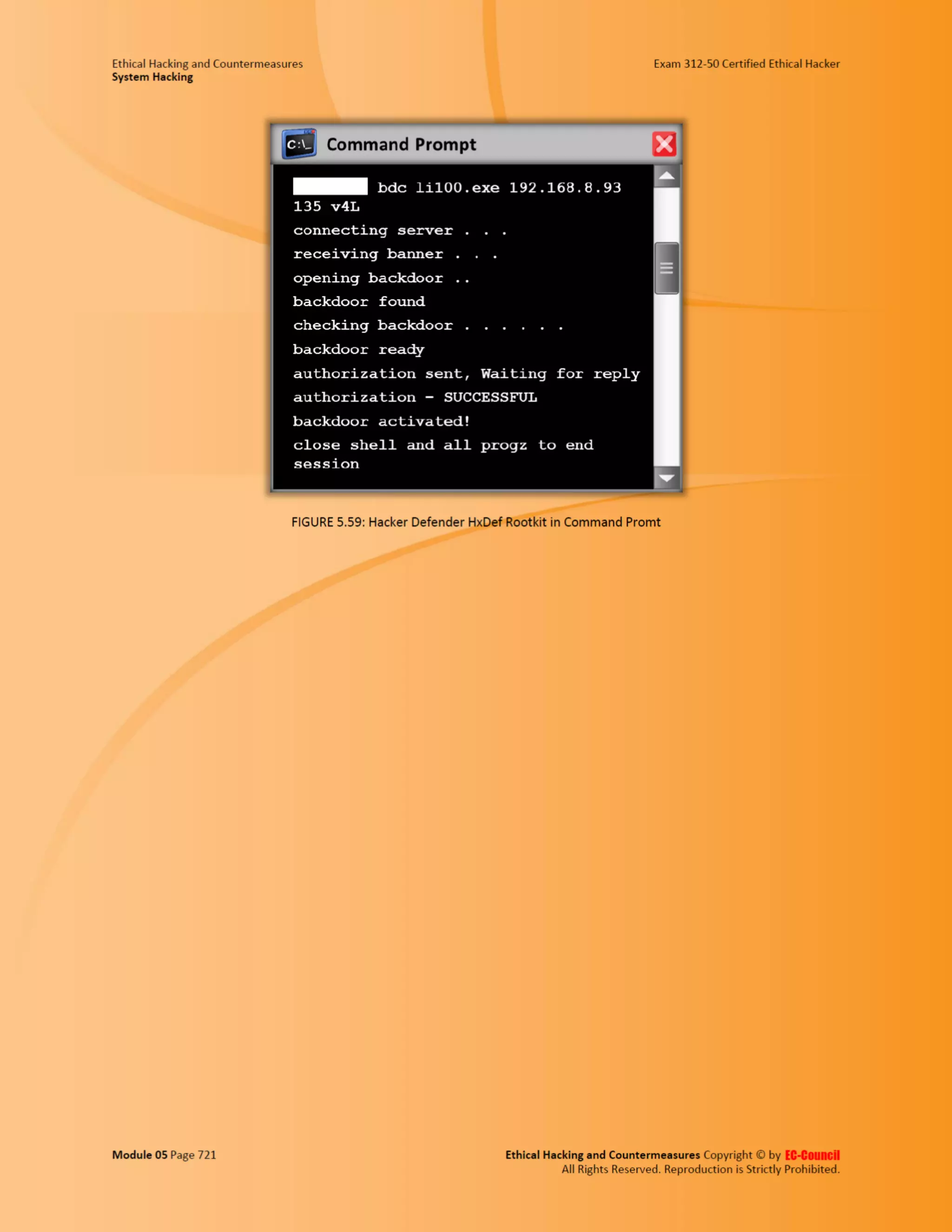
Task: Click the red EC-Council logo text
Action: tap(812, 1155)
